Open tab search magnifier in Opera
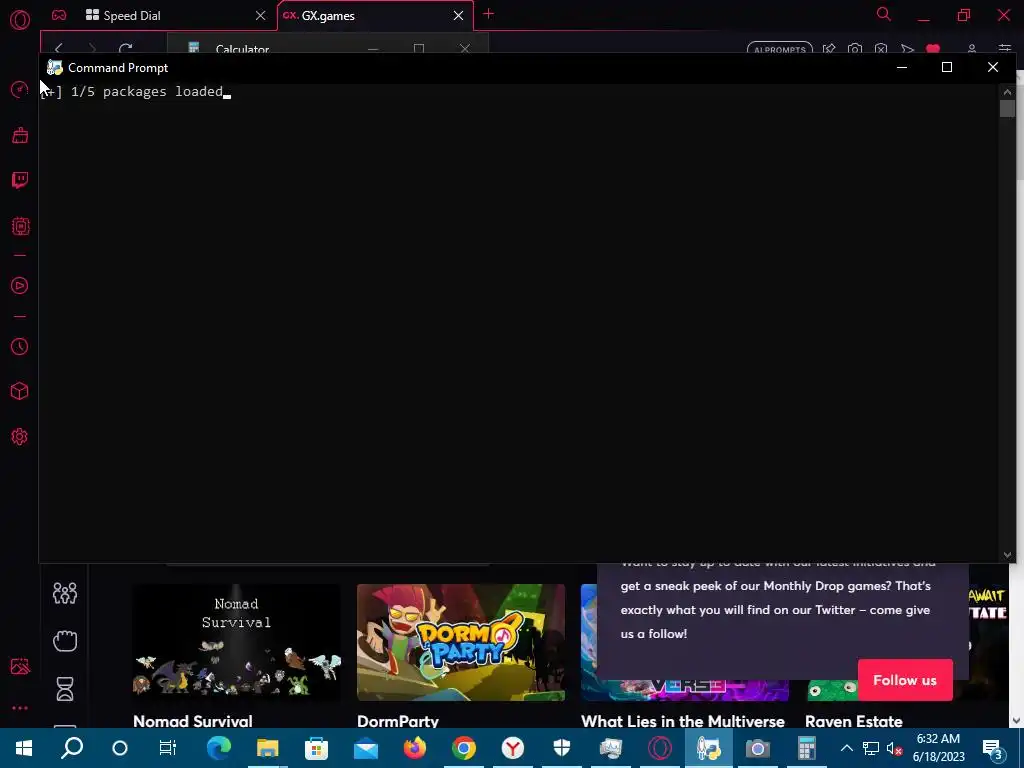This screenshot has height=768, width=1024. pyautogui.click(x=884, y=14)
